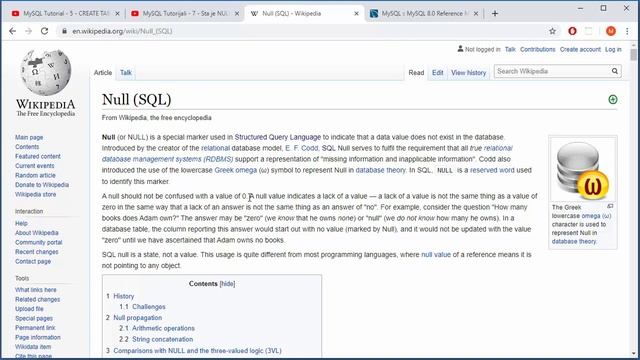Jump to String concatenation subsection
Screen dimensions: 640x360
pos(162,339)
